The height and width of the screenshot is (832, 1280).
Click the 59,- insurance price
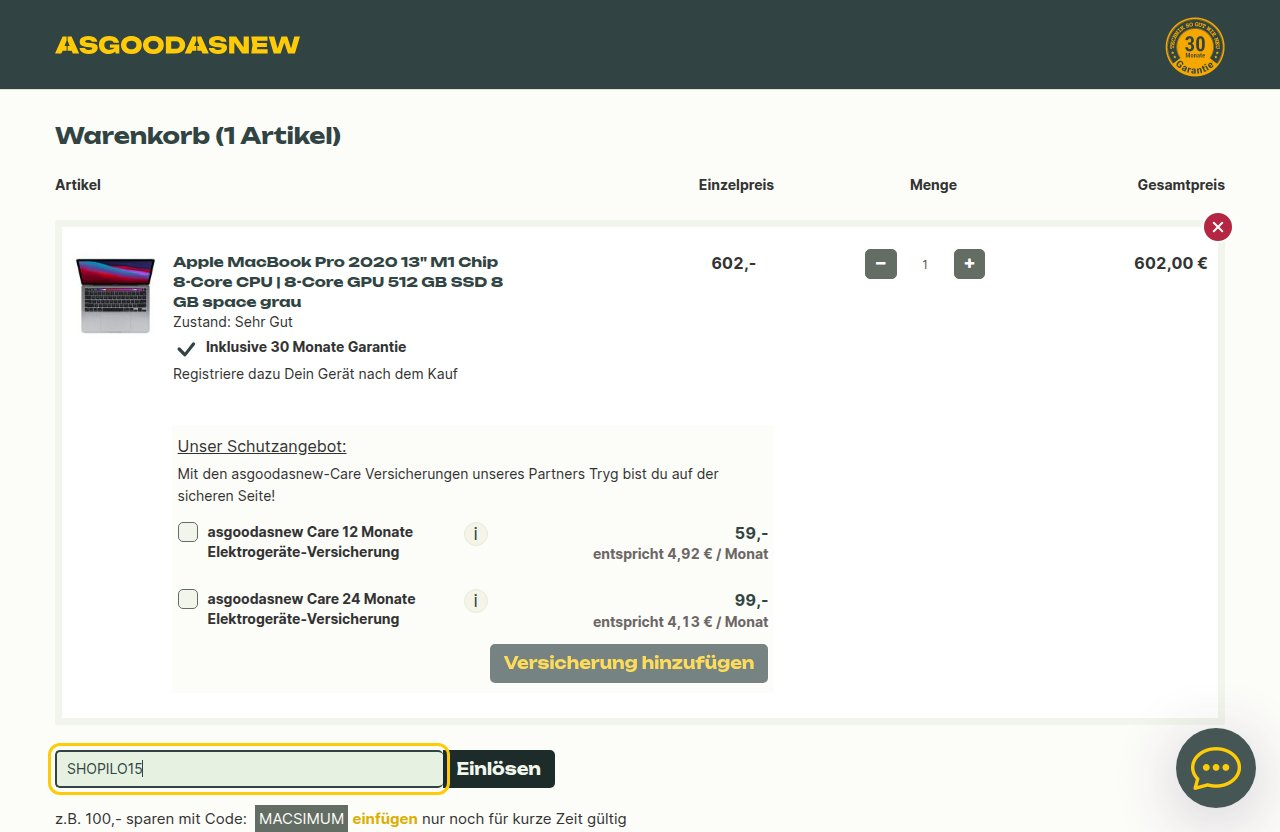click(751, 533)
